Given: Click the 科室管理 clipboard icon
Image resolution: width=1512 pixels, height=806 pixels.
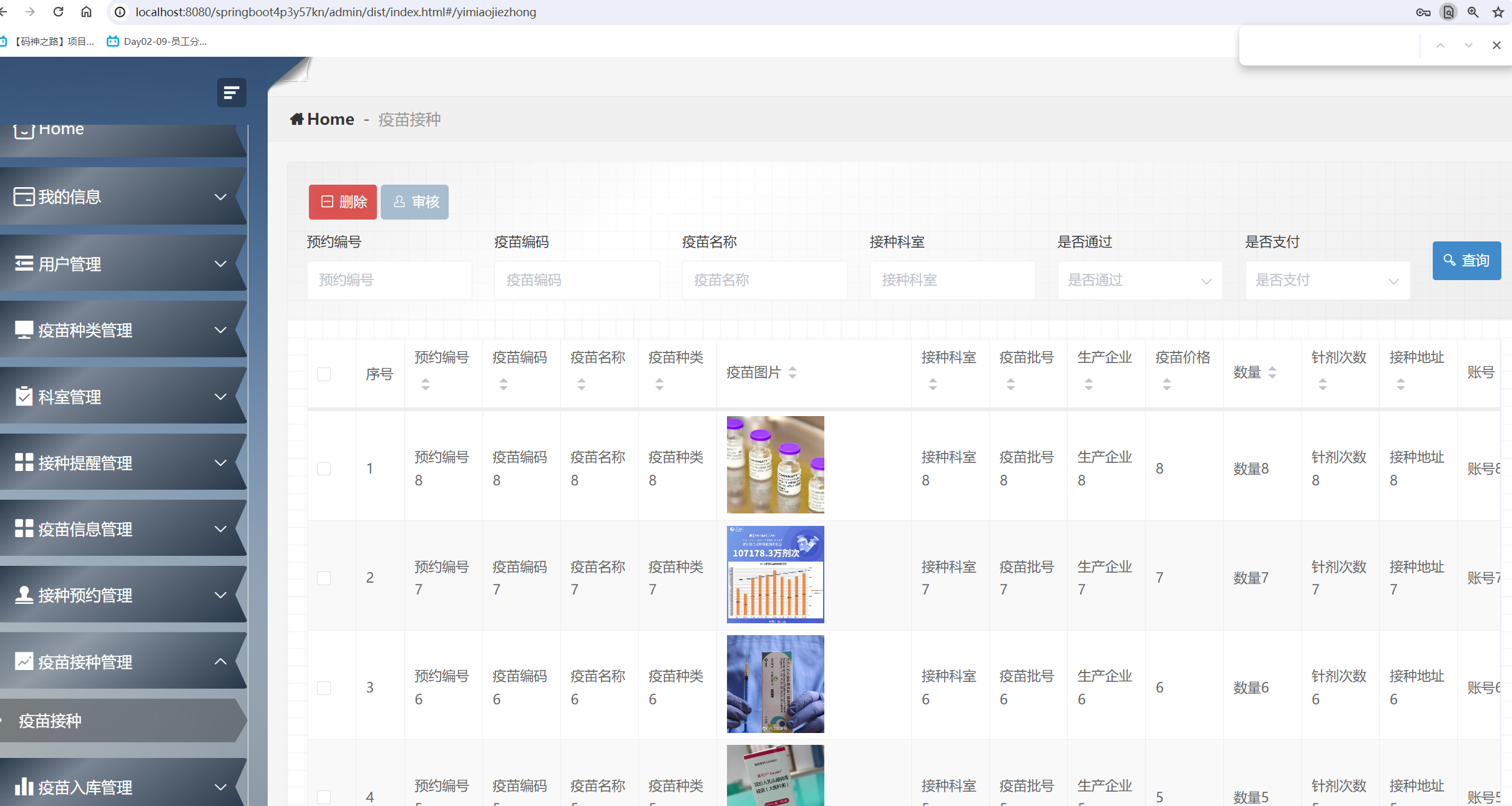Looking at the screenshot, I should coord(24,396).
